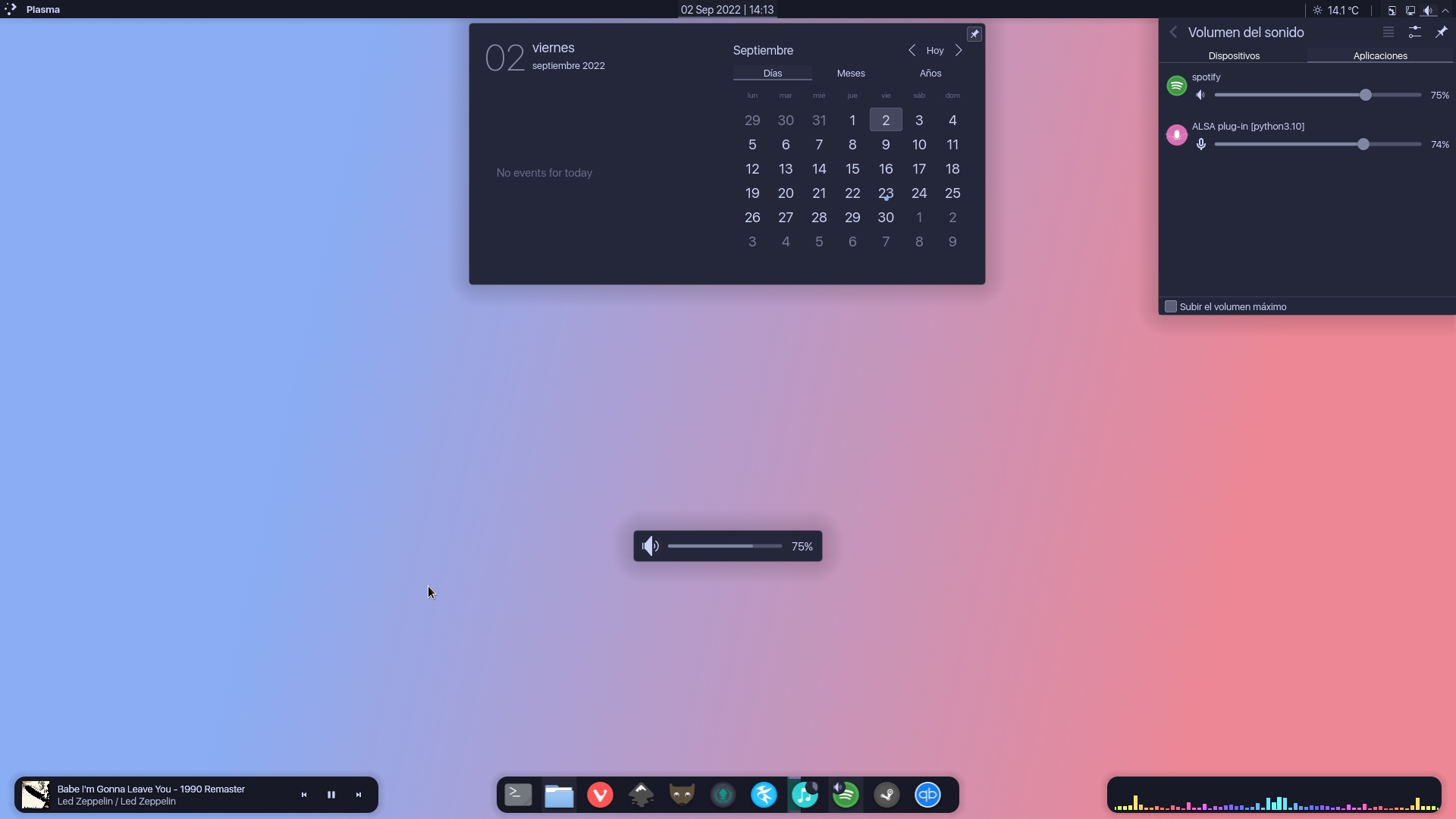Go back from 'Volumen del sonido' panel
This screenshot has width=1456, height=819.
click(1173, 32)
